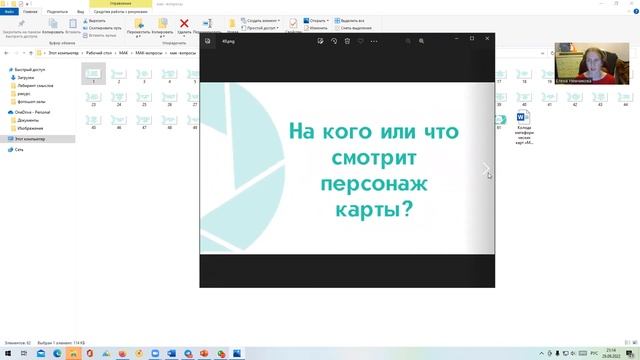Viewport: 640px width, 360px height.
Task: Open Microsoft Edge from the taskbar
Action: (57, 353)
